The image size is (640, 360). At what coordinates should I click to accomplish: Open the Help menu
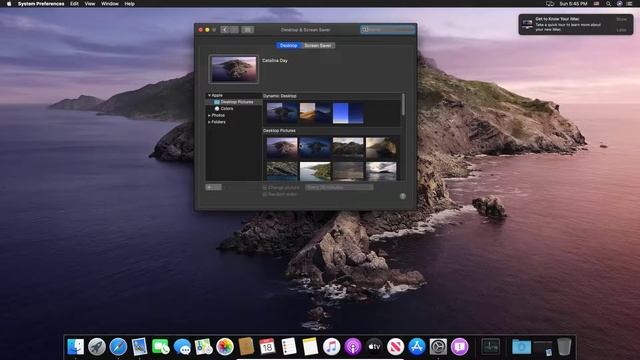[129, 4]
